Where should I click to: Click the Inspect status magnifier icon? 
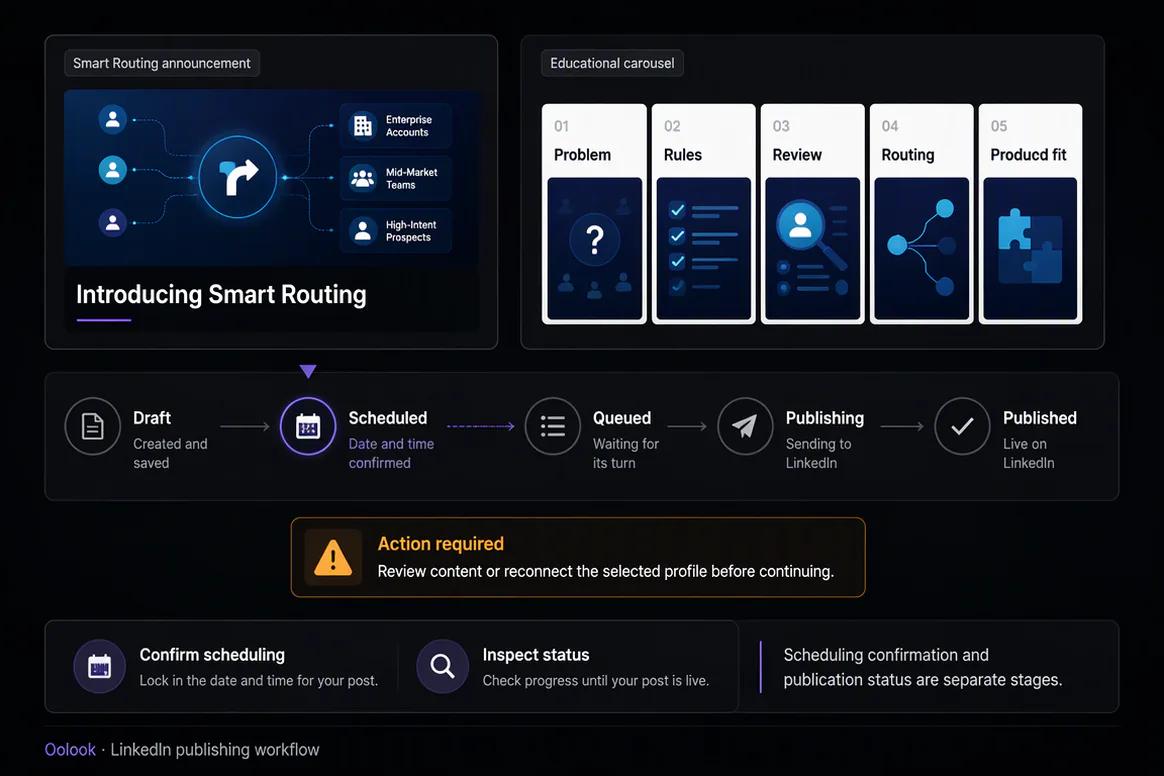tap(442, 666)
